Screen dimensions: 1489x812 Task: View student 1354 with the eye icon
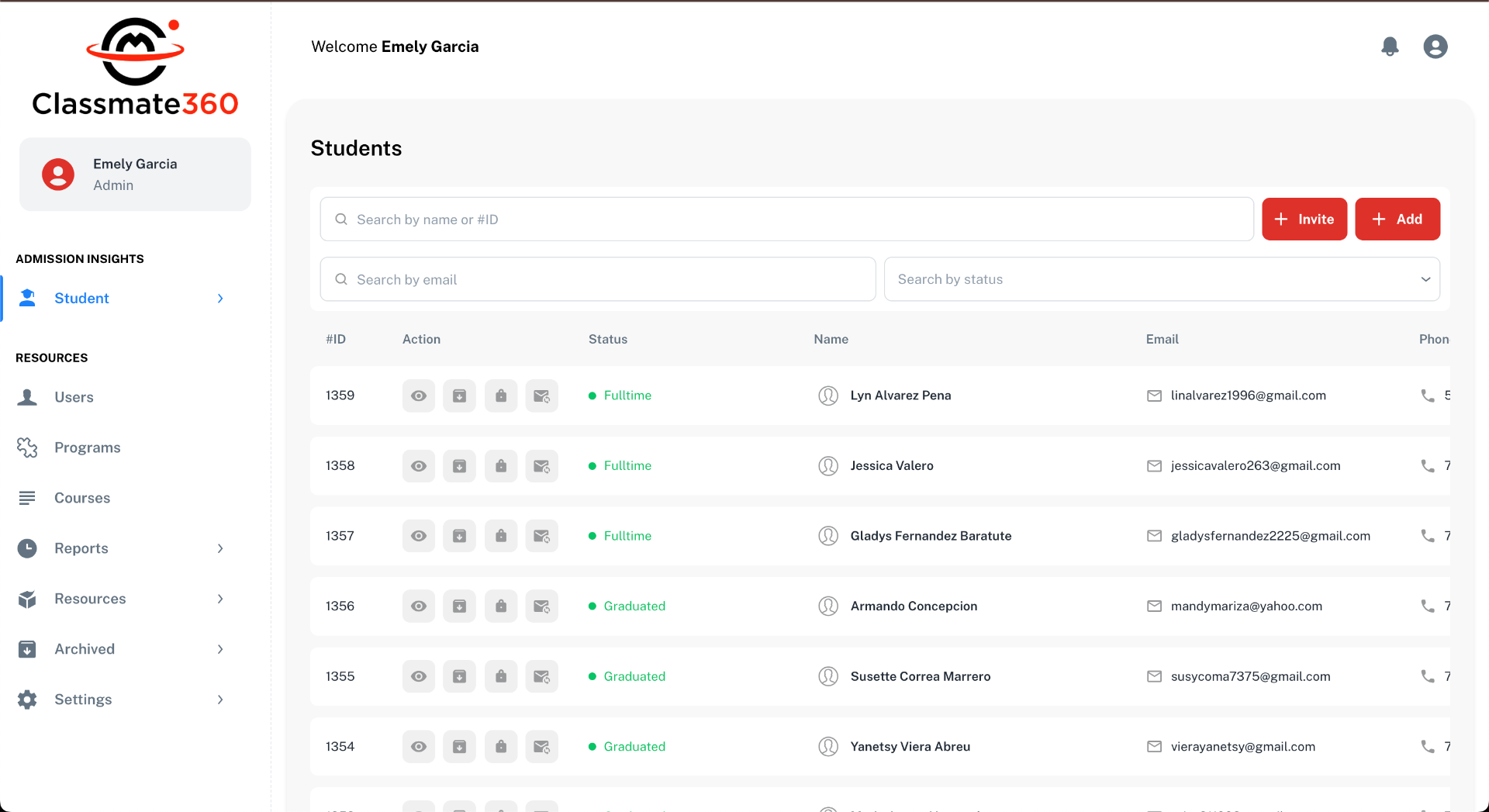coord(419,747)
